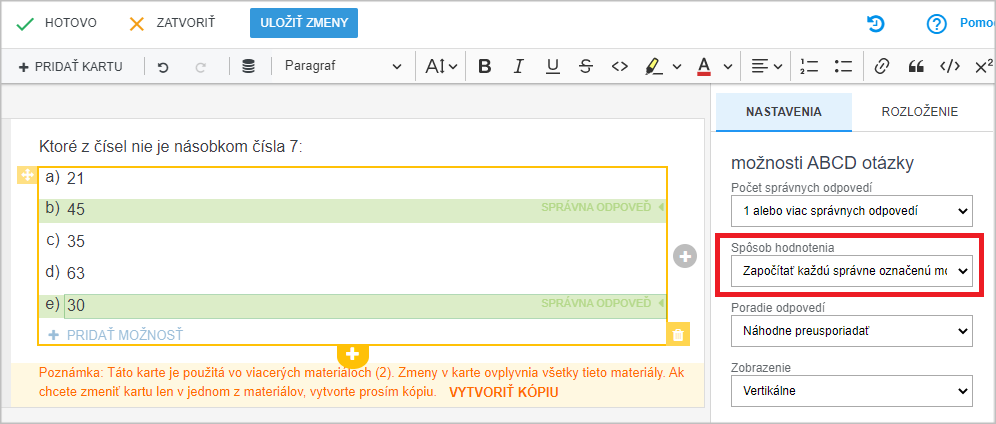Open the Počet správnych odpovedí dropdown

click(852, 211)
